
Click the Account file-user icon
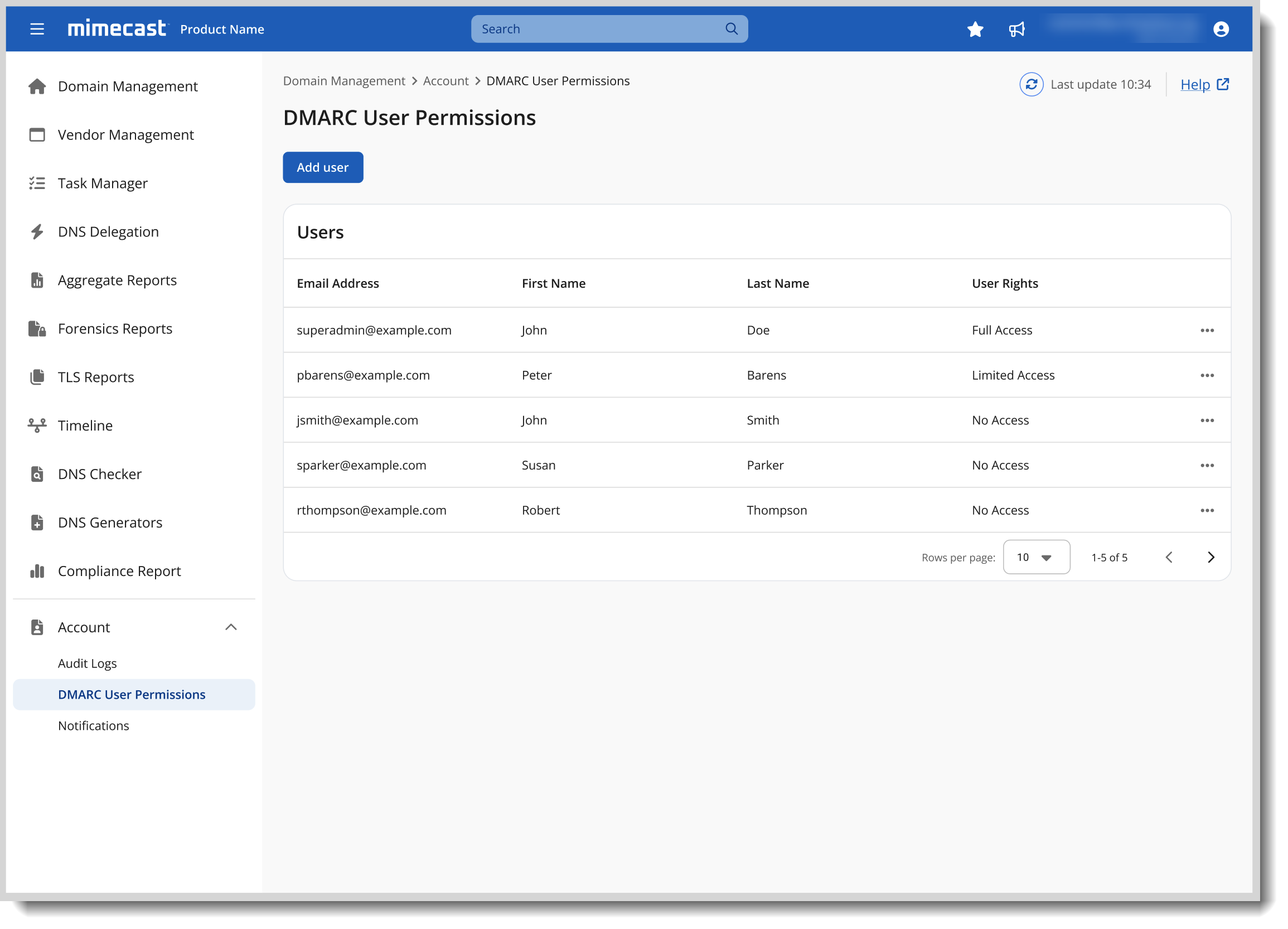(x=37, y=627)
